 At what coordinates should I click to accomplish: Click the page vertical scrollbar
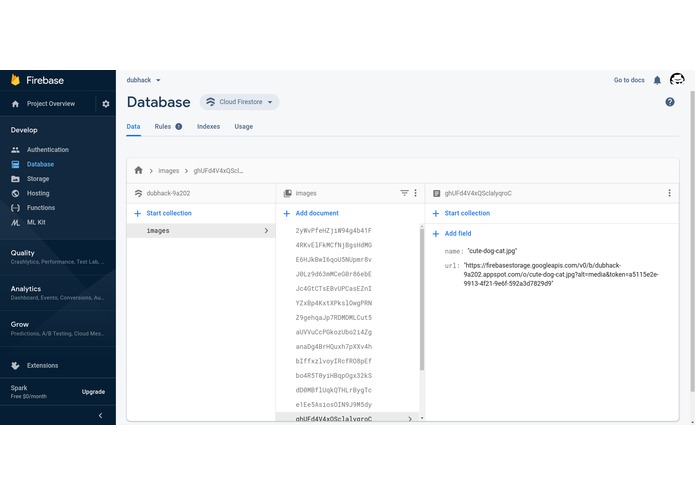692,241
